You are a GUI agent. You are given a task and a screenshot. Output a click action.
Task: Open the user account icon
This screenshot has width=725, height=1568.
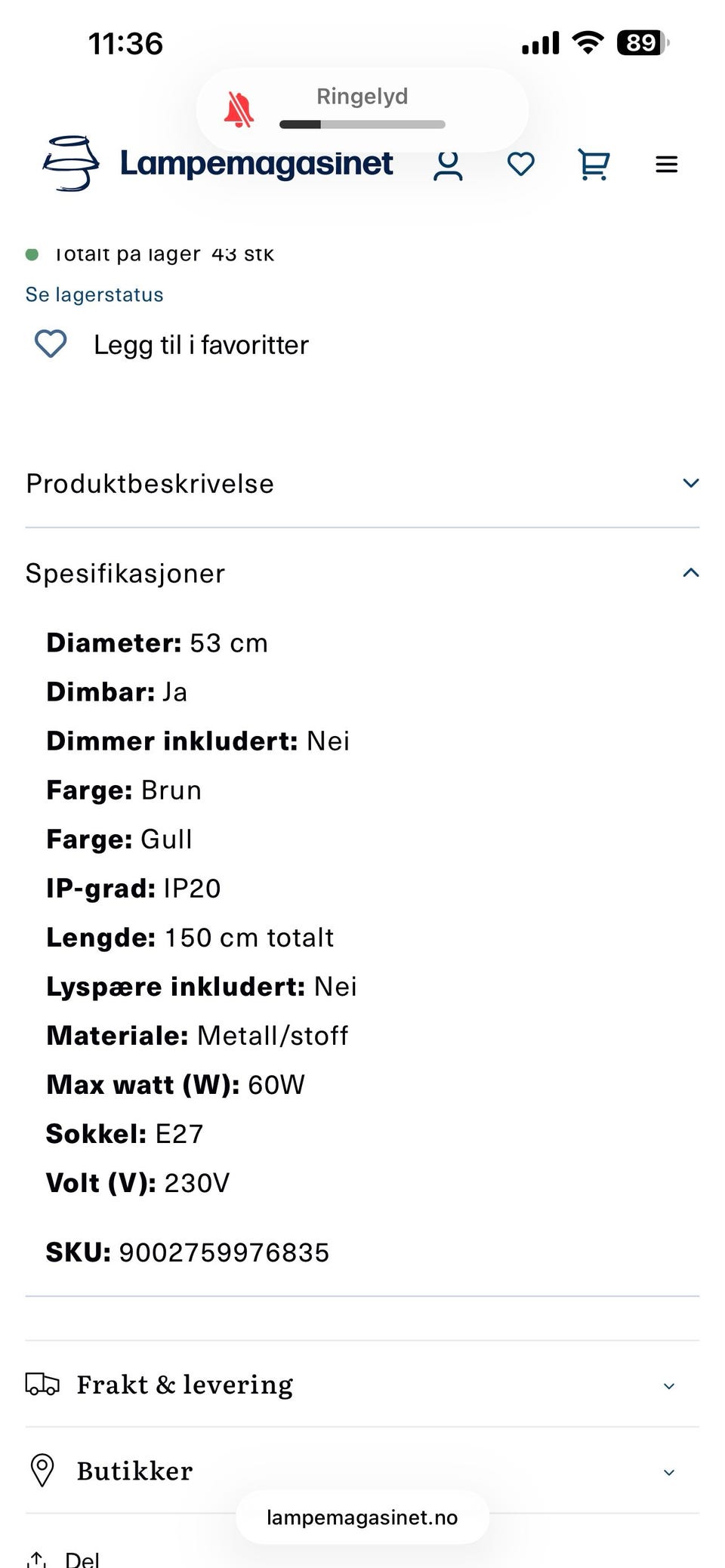447,165
